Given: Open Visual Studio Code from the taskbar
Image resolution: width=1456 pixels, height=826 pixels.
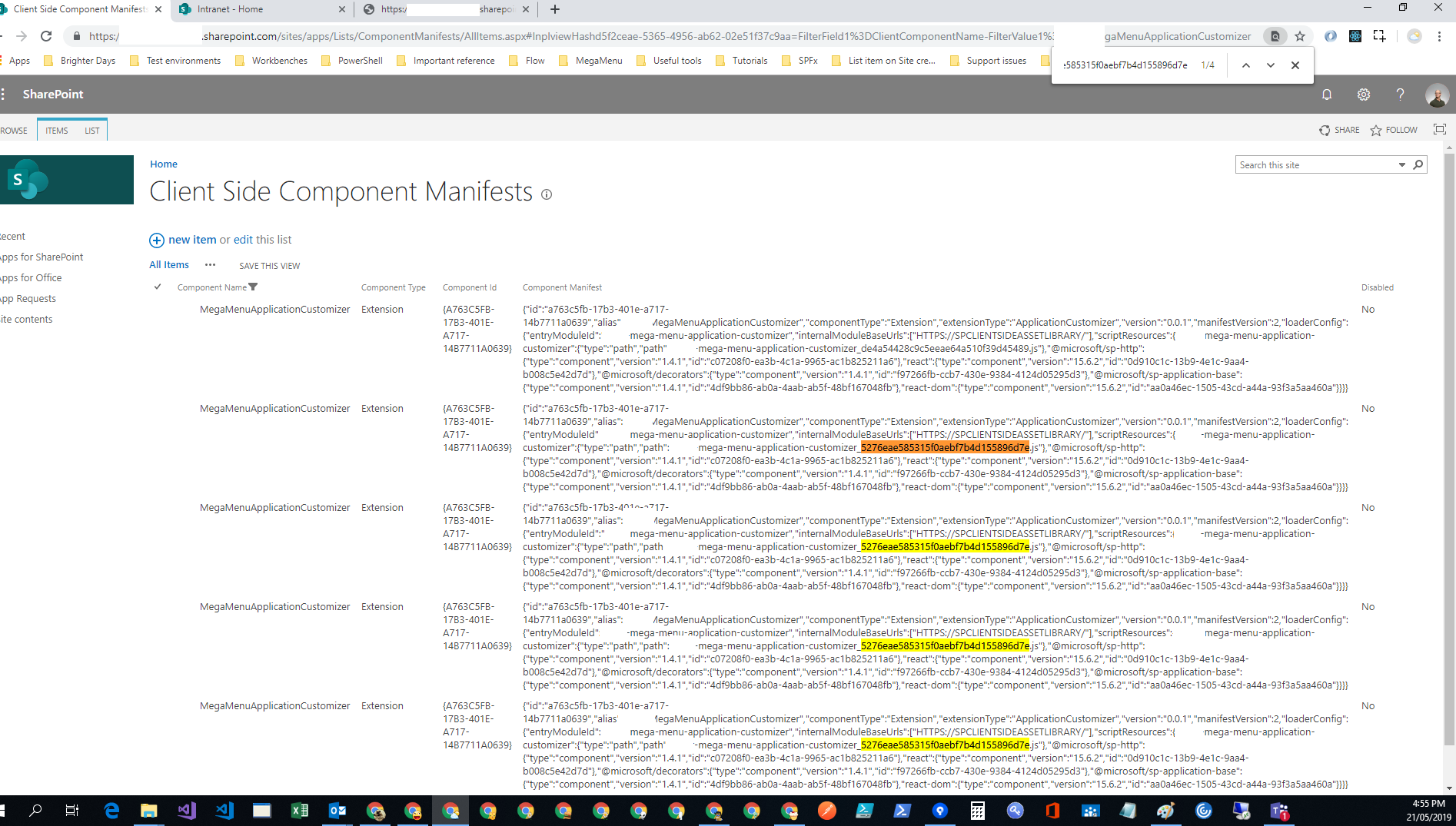Looking at the screenshot, I should click(224, 811).
